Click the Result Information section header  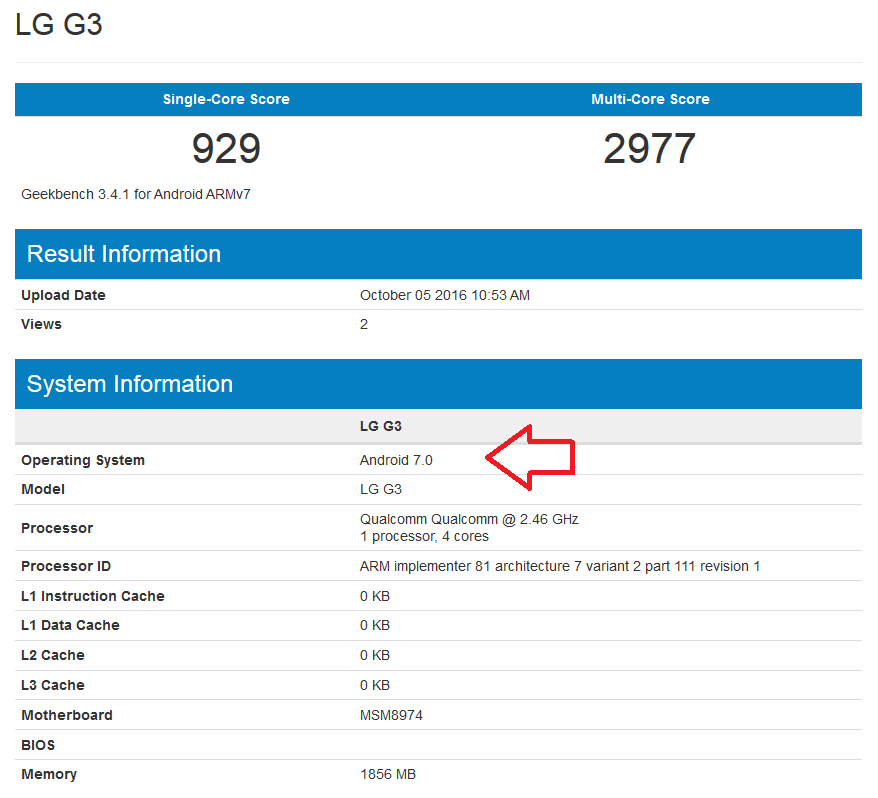pos(123,254)
